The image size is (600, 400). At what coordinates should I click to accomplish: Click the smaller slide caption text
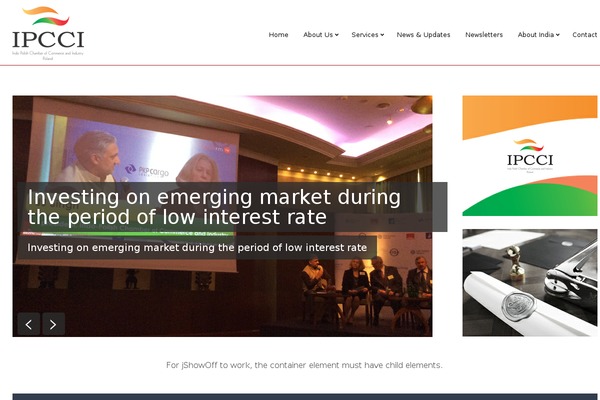[197, 248]
